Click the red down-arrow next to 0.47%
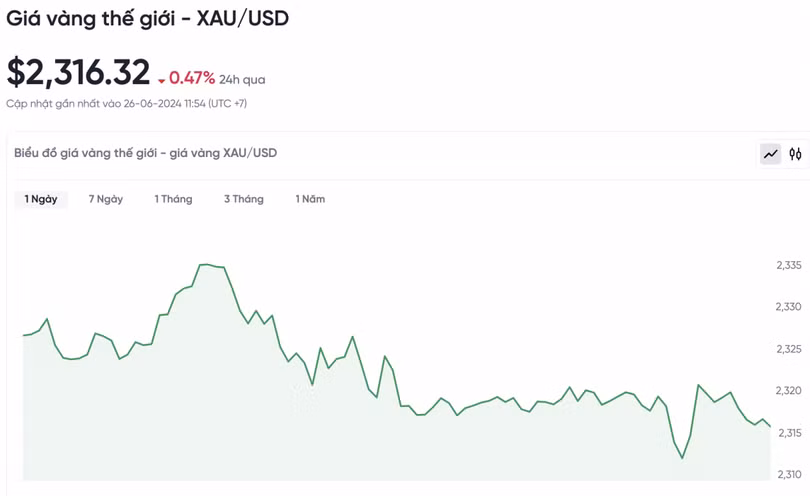This screenshot has width=810, height=496. 161,80
